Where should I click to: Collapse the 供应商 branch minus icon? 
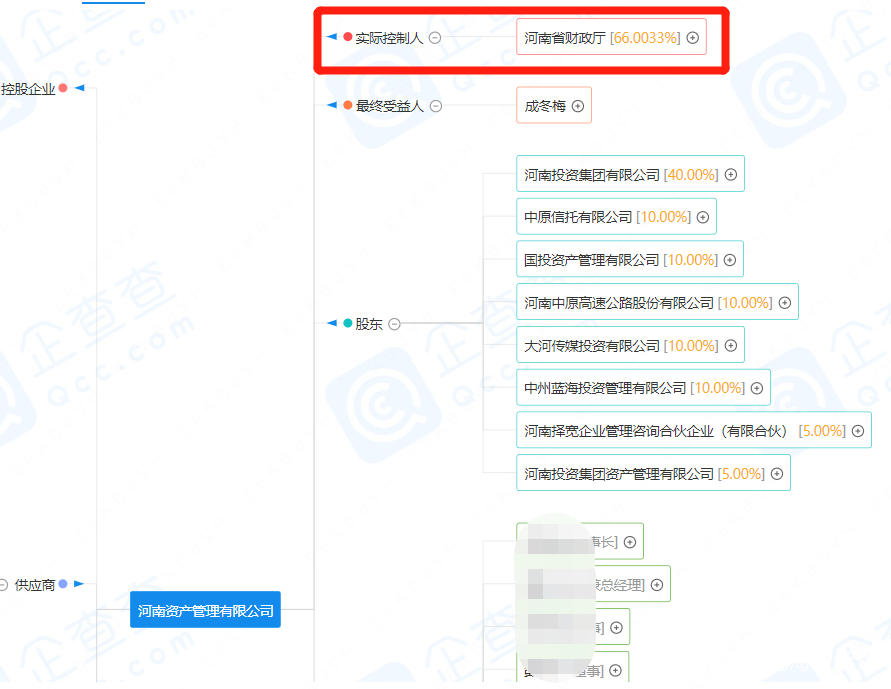point(3,585)
